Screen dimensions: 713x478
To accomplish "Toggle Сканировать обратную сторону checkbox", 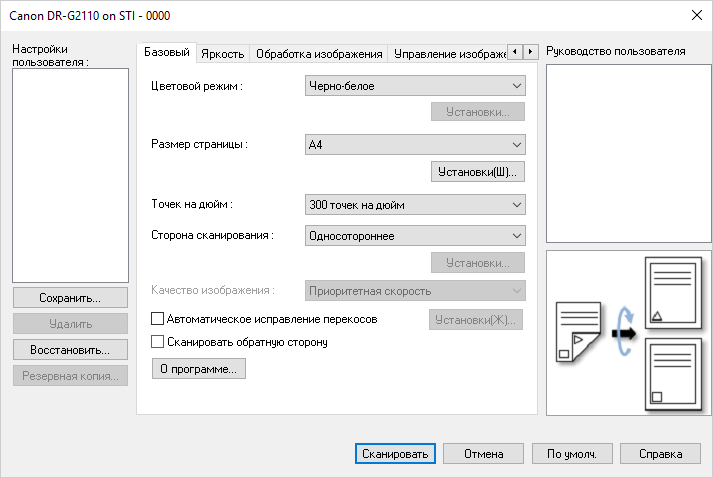I will point(157,342).
